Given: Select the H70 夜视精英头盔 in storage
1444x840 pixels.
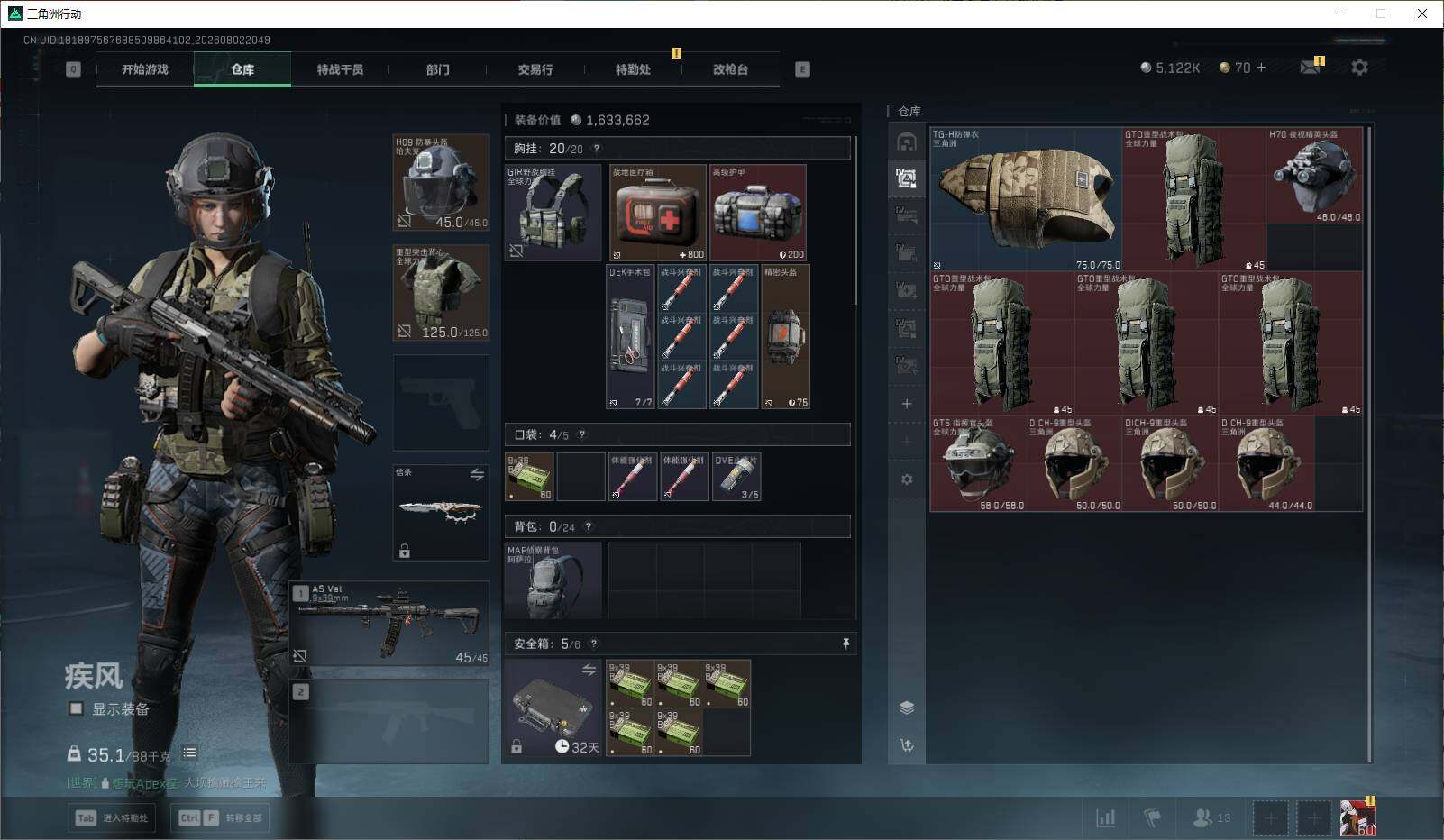Looking at the screenshot, I should (1315, 176).
